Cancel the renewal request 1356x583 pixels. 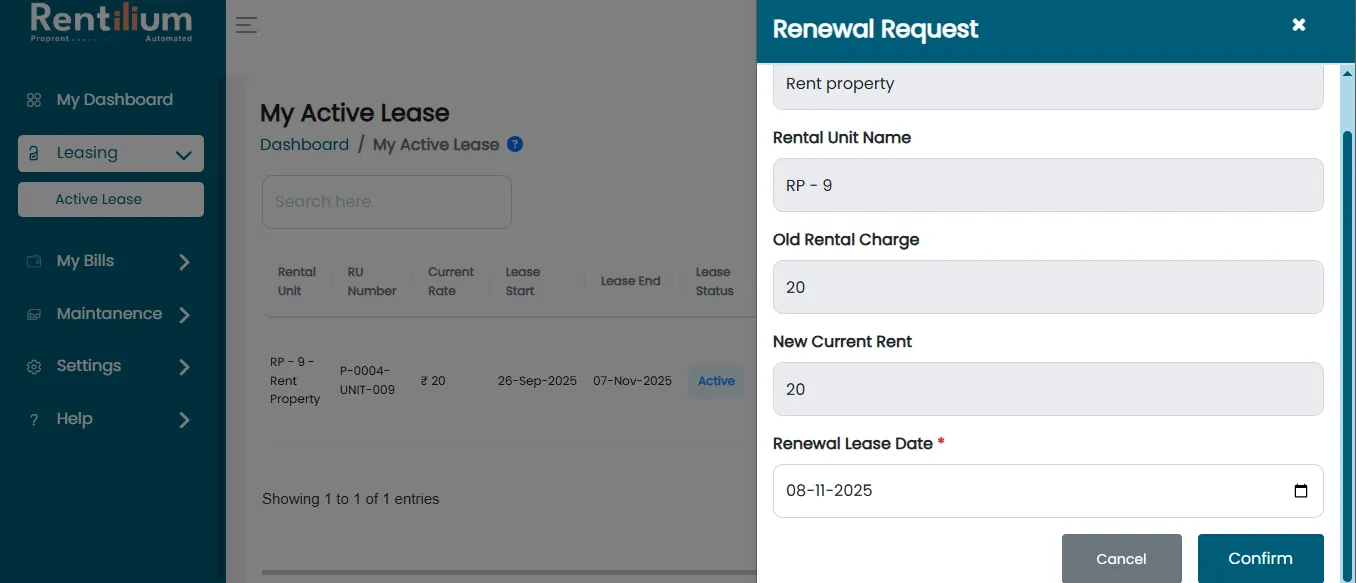click(1122, 558)
